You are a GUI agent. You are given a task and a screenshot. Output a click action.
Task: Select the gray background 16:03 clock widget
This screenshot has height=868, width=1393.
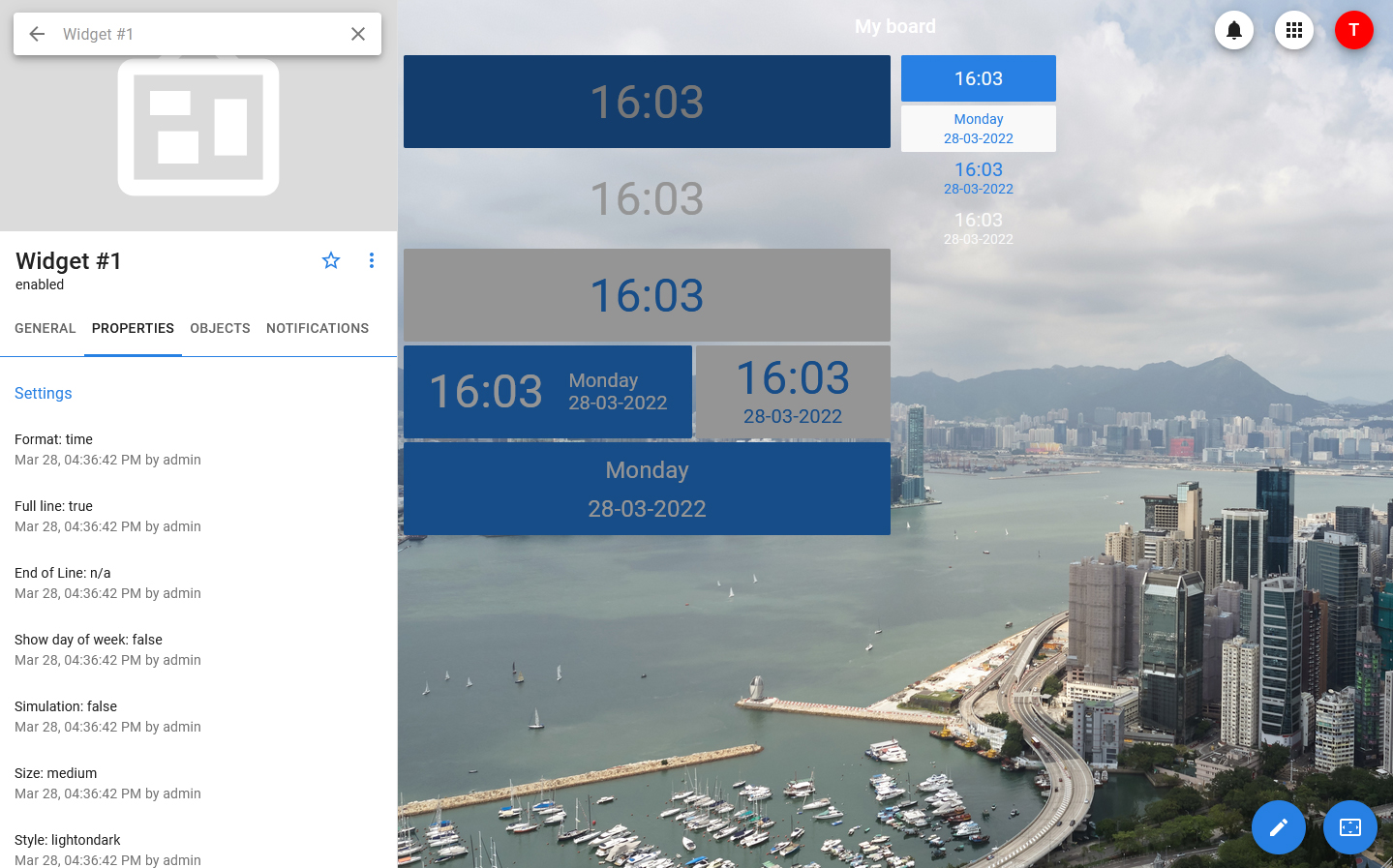tap(647, 295)
